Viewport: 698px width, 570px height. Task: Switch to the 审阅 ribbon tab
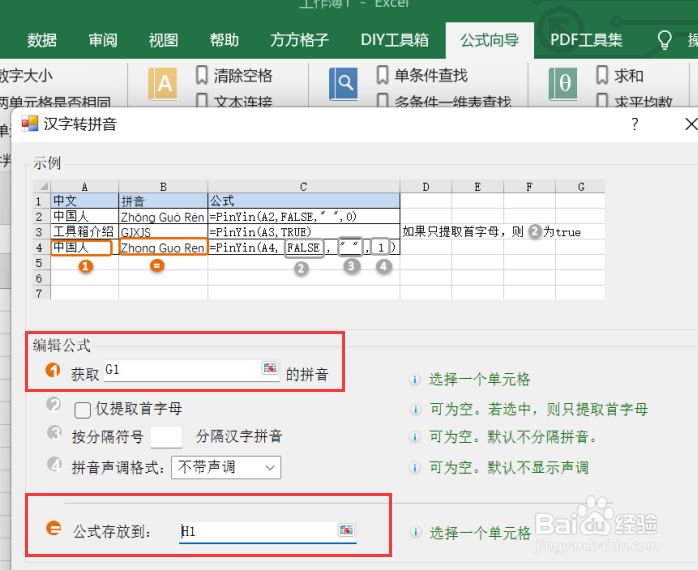tap(103, 40)
